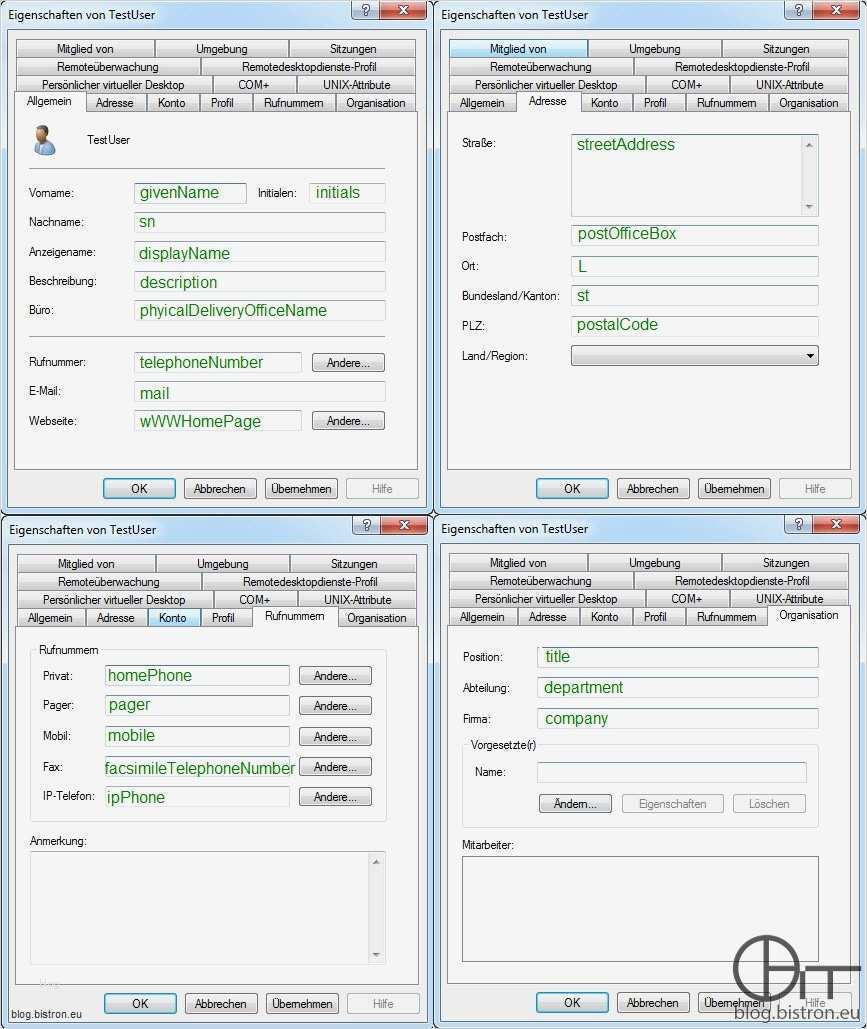This screenshot has height=1029, width=867.
Task: Click the help question mark in the title bar
Action: coord(367,11)
